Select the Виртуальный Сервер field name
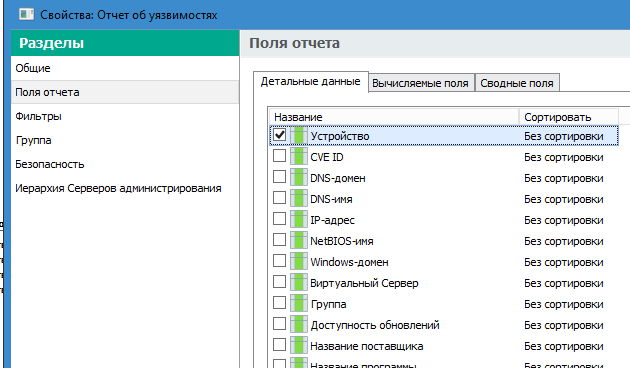 point(364,283)
